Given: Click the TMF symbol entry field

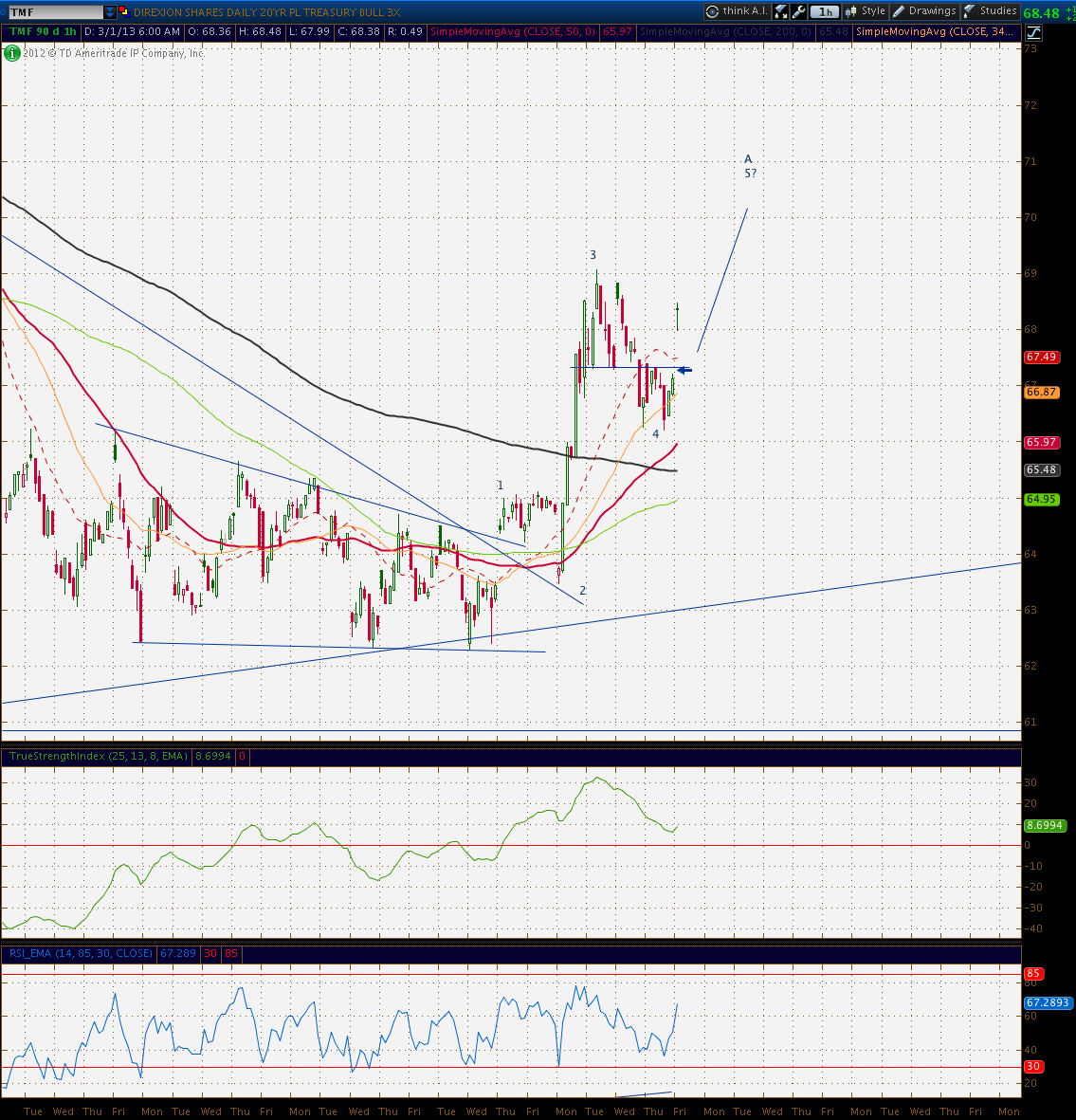Looking at the screenshot, I should 56,12.
